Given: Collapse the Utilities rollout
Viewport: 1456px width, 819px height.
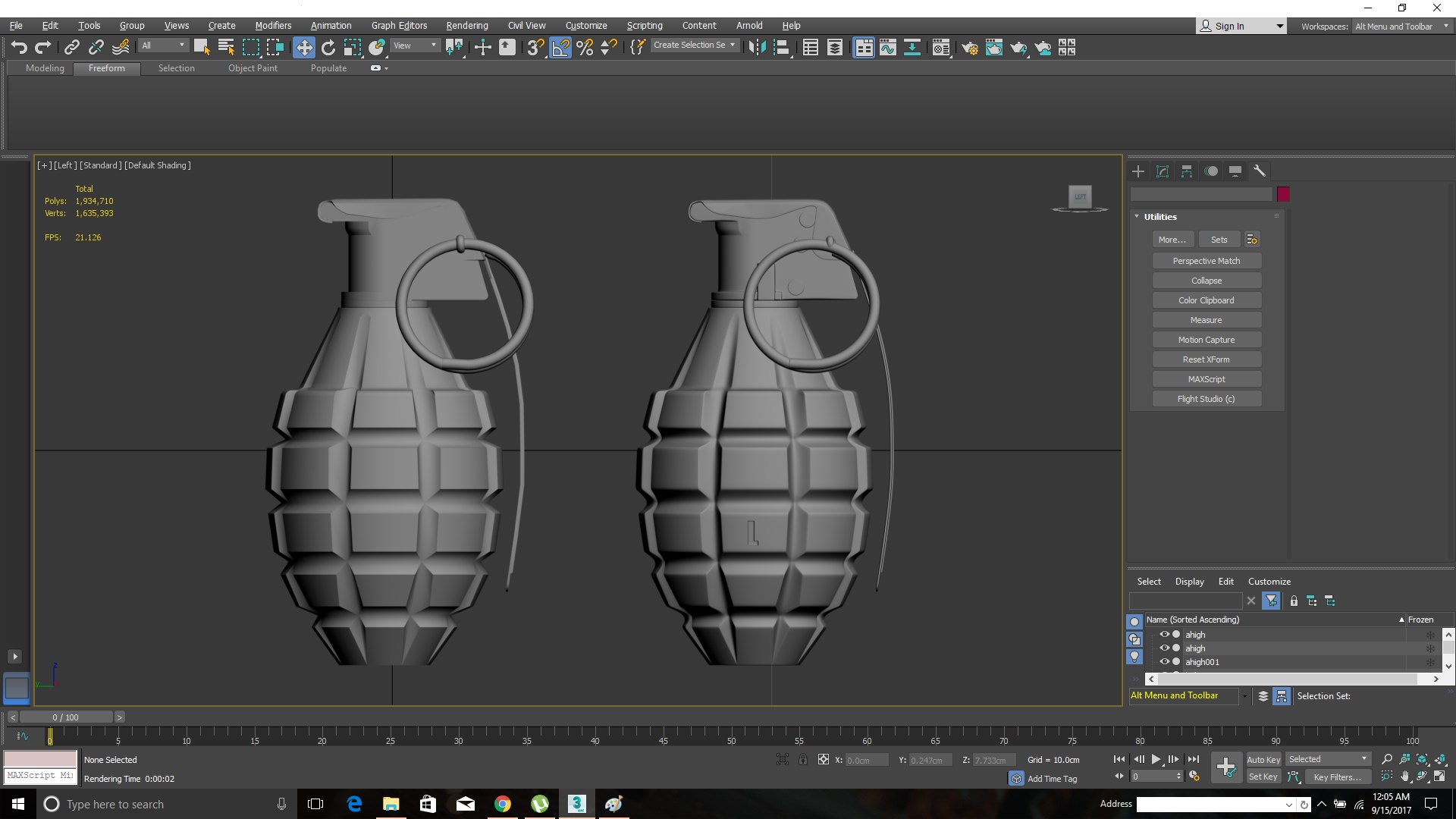Looking at the screenshot, I should 1159,217.
